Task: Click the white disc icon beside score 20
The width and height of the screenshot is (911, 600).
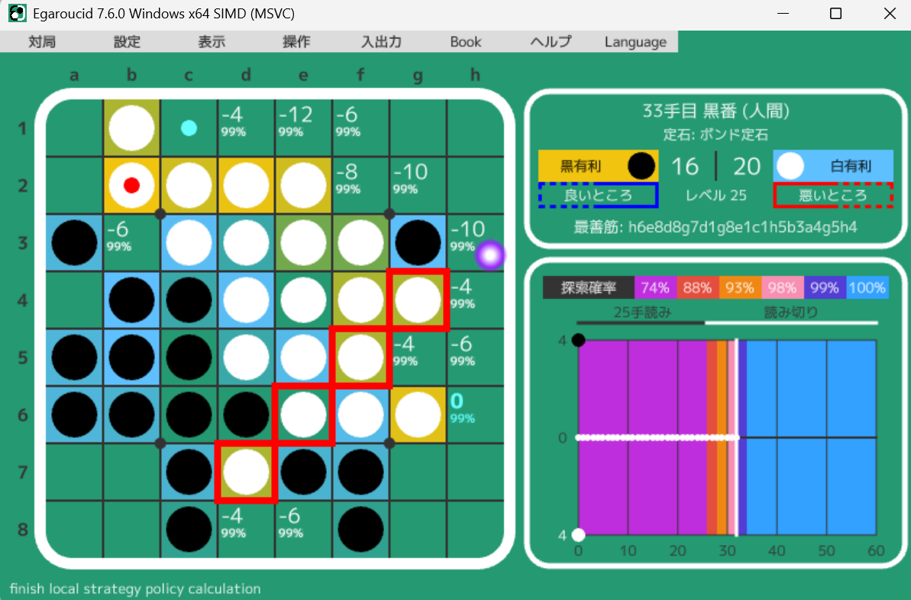Action: [x=790, y=166]
